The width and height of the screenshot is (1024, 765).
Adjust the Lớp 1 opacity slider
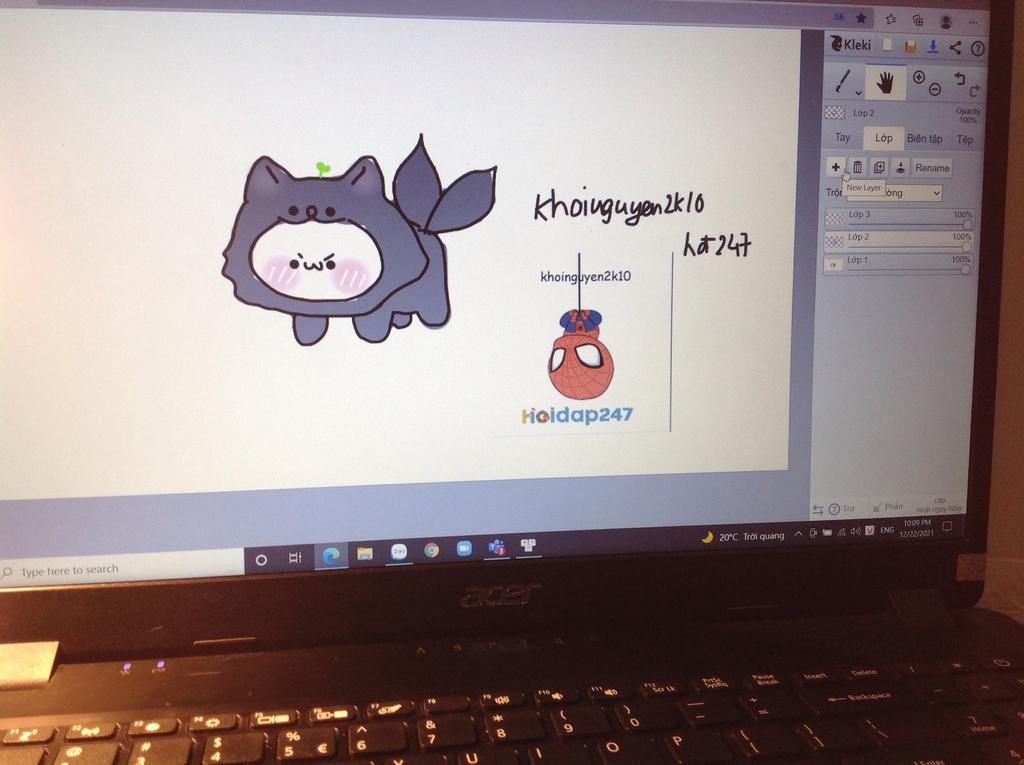click(x=965, y=269)
